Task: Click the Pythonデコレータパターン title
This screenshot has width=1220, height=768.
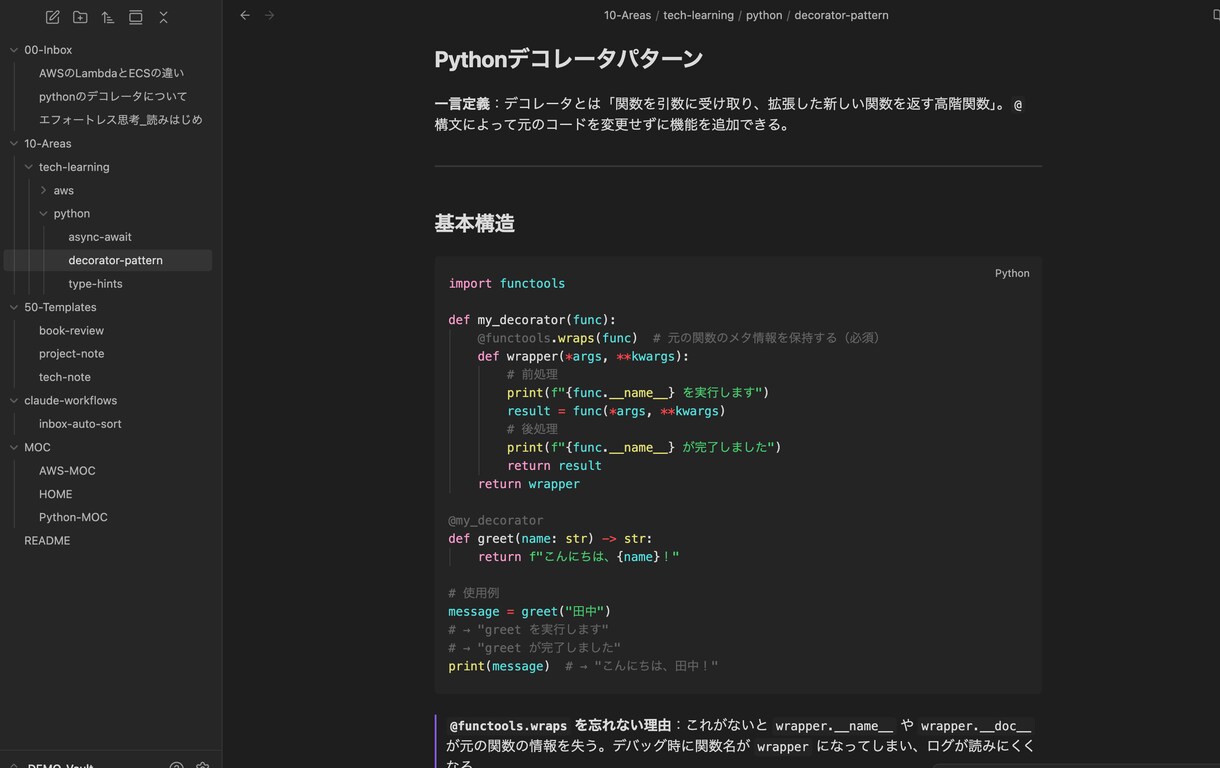Action: pos(568,59)
